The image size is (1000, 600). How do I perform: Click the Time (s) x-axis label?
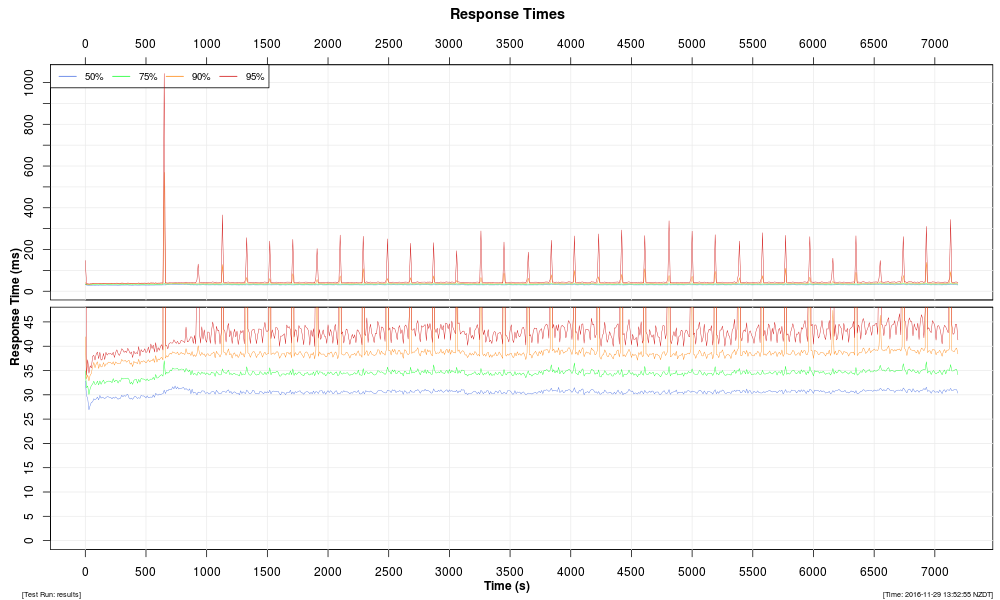507,586
